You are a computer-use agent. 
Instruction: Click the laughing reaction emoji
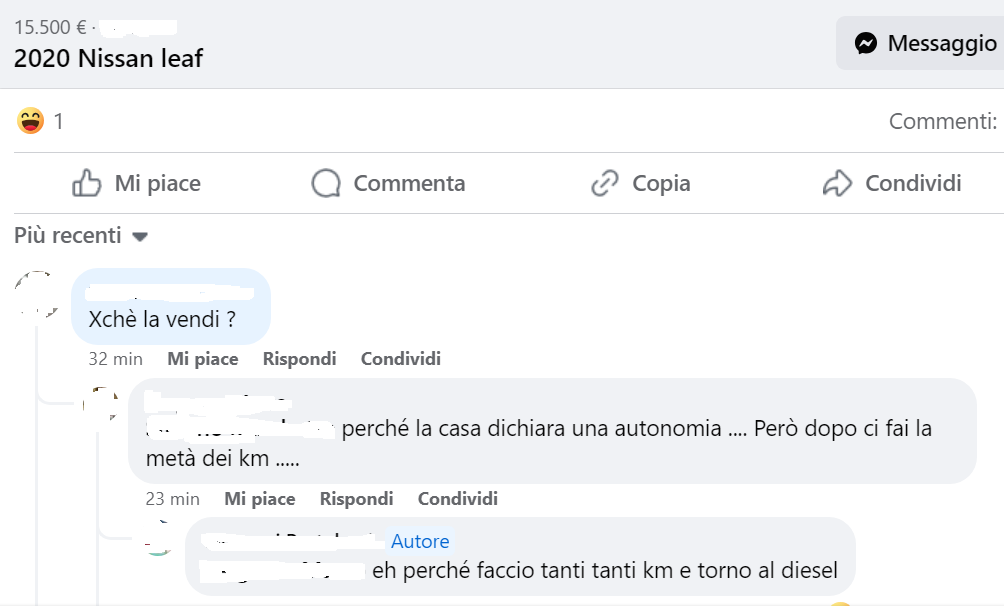pyautogui.click(x=31, y=121)
